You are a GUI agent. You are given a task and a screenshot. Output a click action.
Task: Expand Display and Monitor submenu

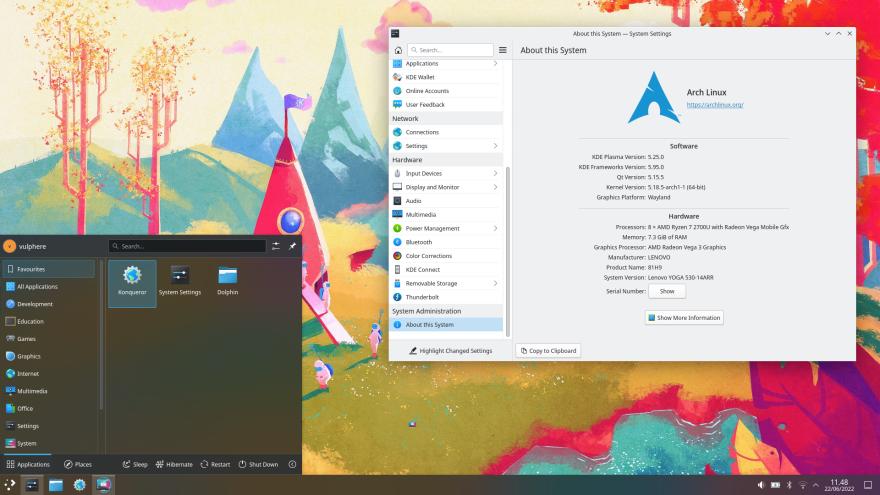click(495, 187)
